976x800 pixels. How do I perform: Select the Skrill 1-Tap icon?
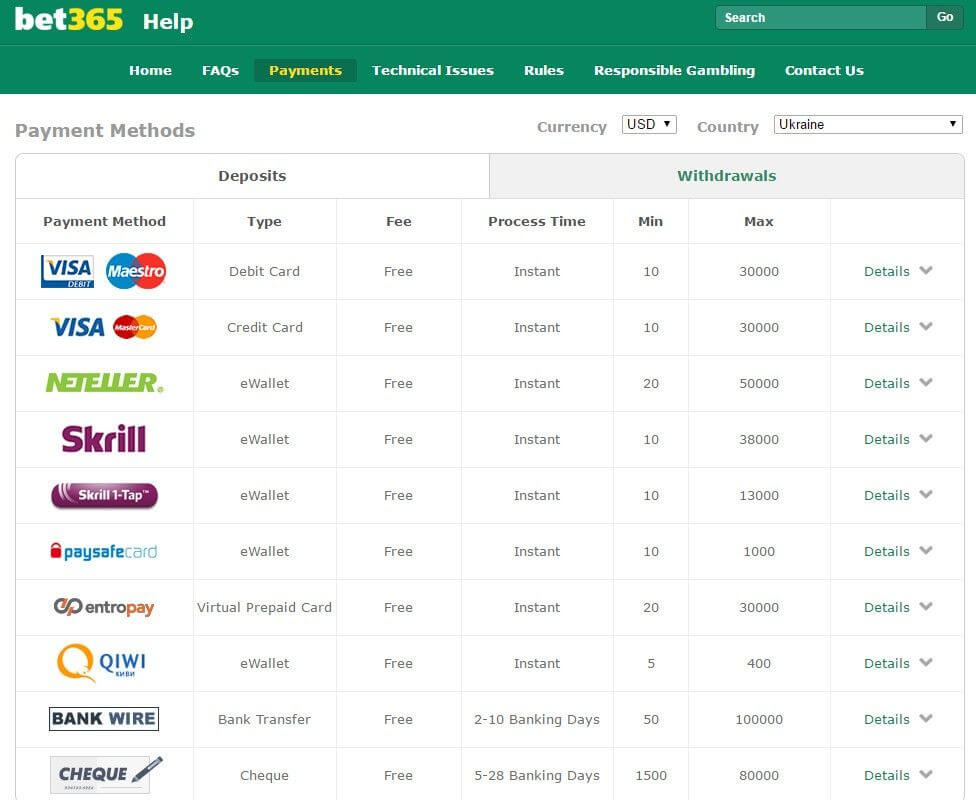(103, 495)
